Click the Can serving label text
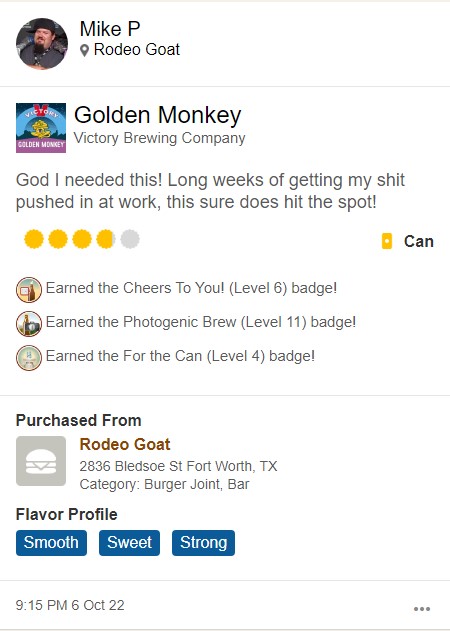This screenshot has height=631, width=450. pos(419,241)
